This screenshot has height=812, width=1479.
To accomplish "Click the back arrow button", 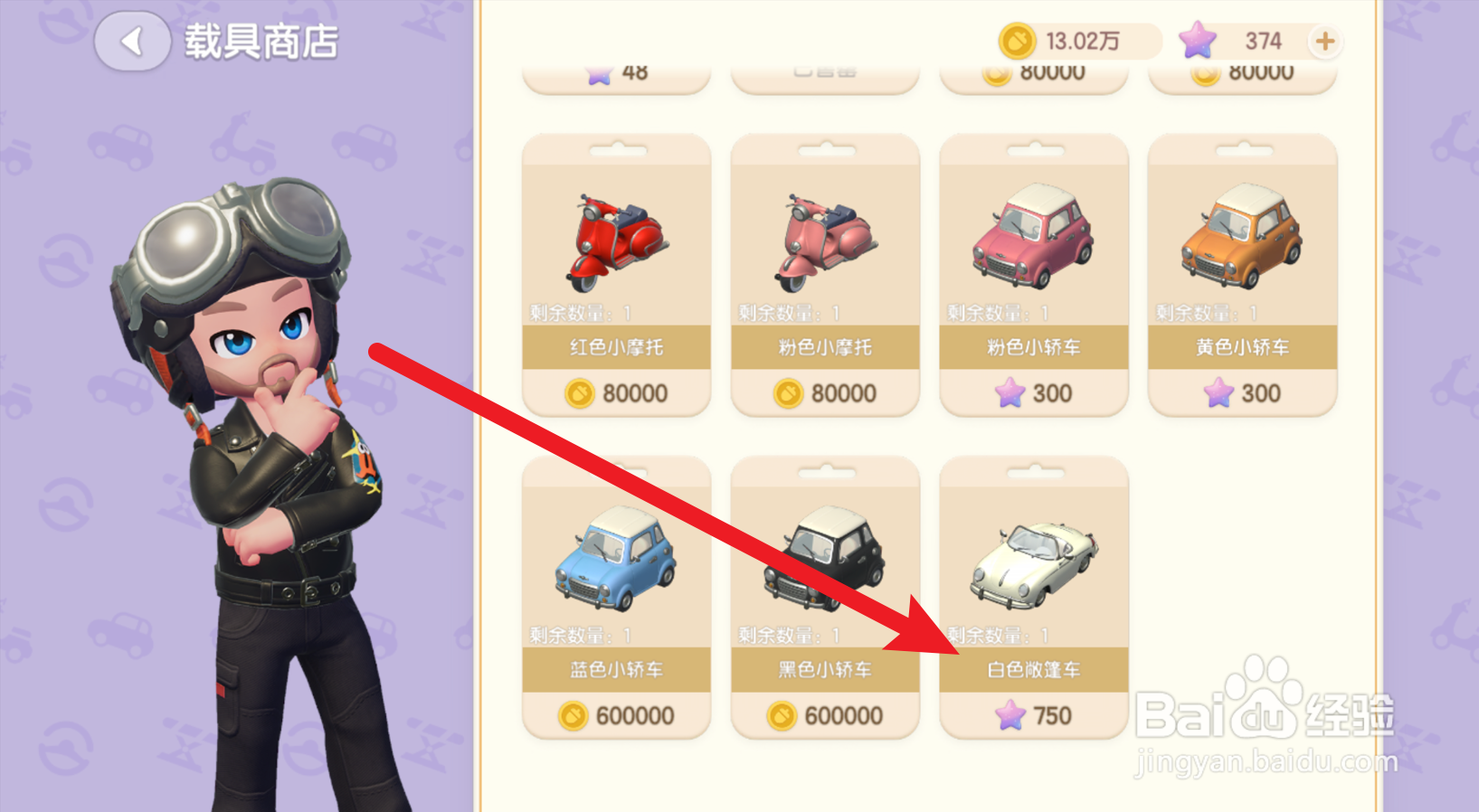I will tap(133, 42).
